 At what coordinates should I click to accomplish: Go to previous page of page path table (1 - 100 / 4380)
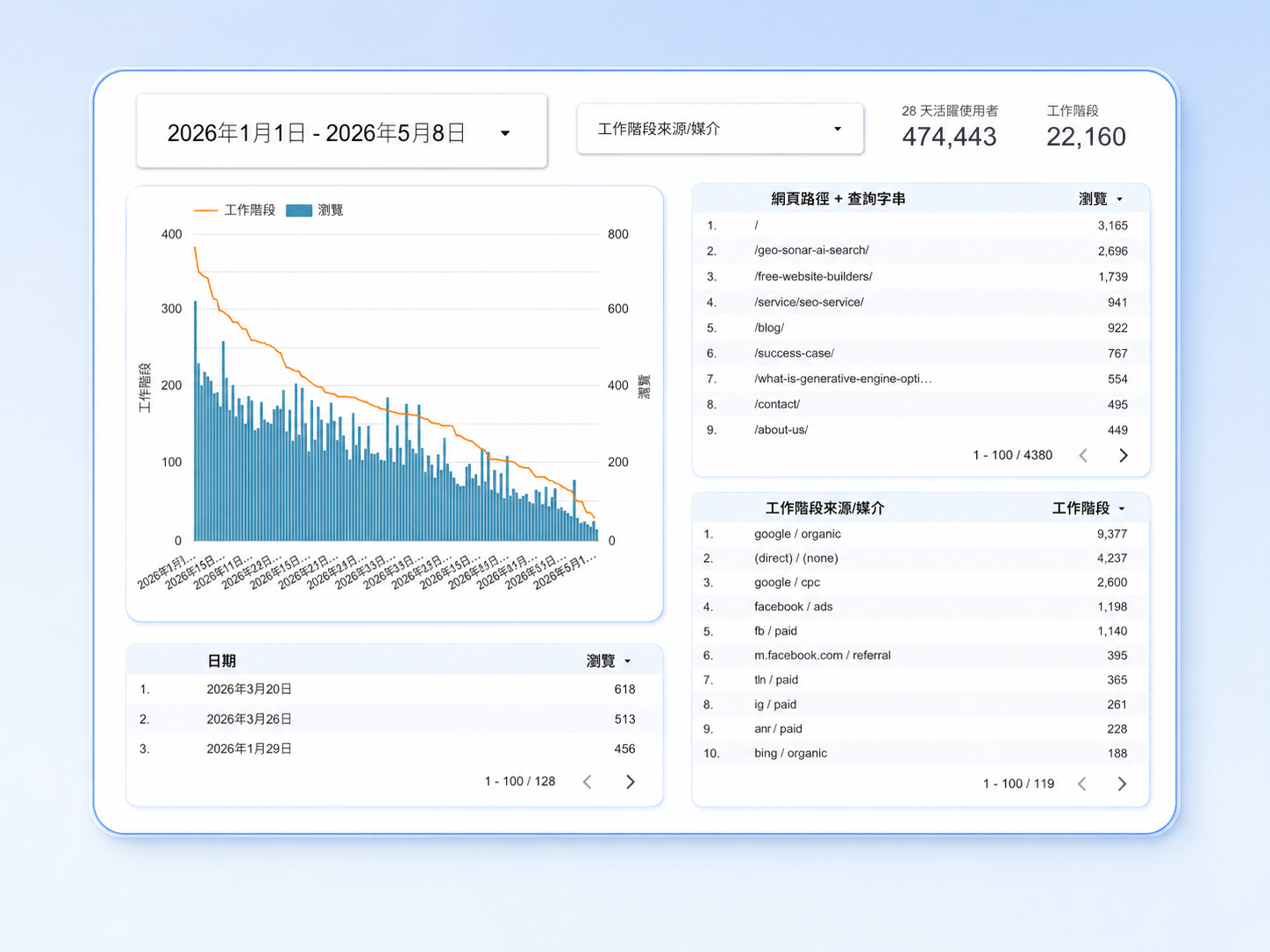coord(1083,455)
